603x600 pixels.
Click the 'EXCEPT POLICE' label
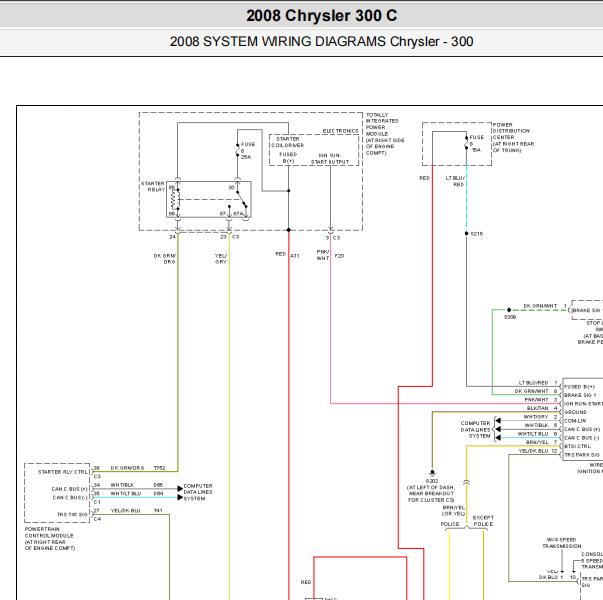pyautogui.click(x=483, y=521)
